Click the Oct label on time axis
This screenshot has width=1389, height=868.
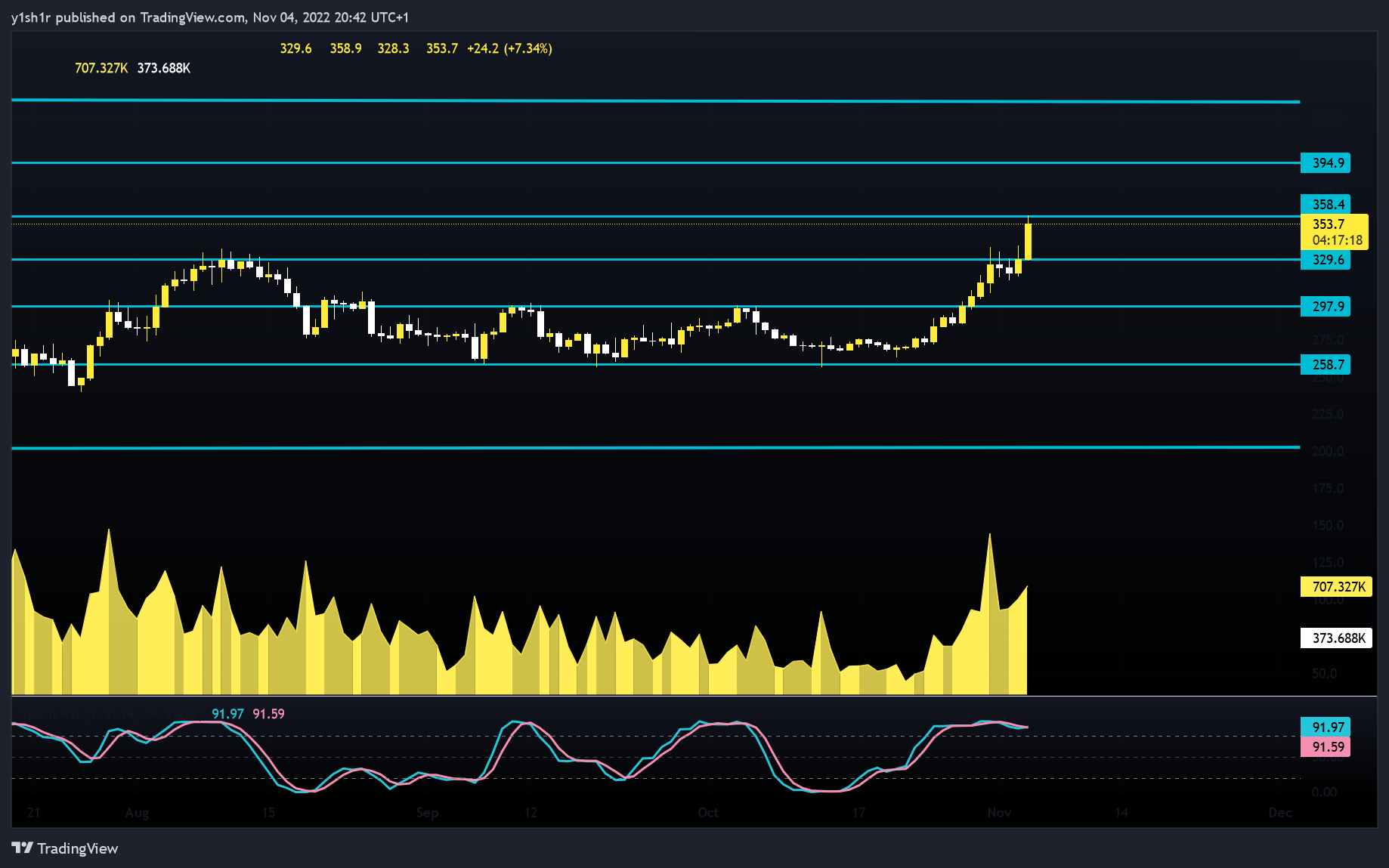(x=708, y=813)
